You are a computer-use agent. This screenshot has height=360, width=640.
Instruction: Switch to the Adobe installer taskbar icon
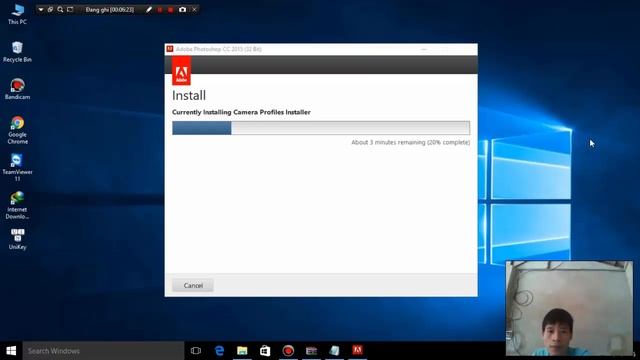point(357,351)
